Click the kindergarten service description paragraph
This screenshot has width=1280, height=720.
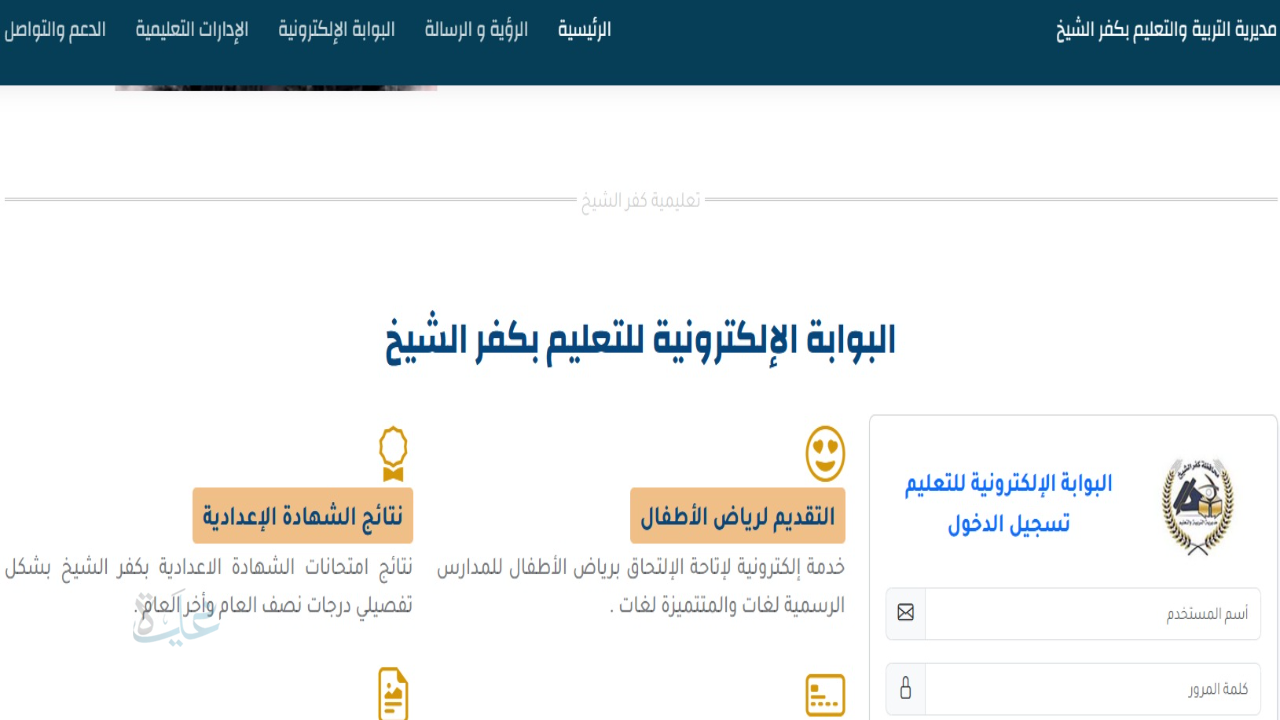[x=641, y=586]
